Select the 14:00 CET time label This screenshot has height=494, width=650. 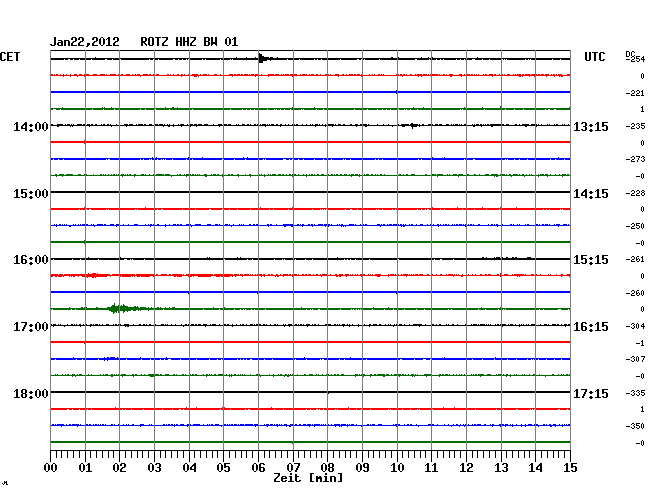coord(31,126)
